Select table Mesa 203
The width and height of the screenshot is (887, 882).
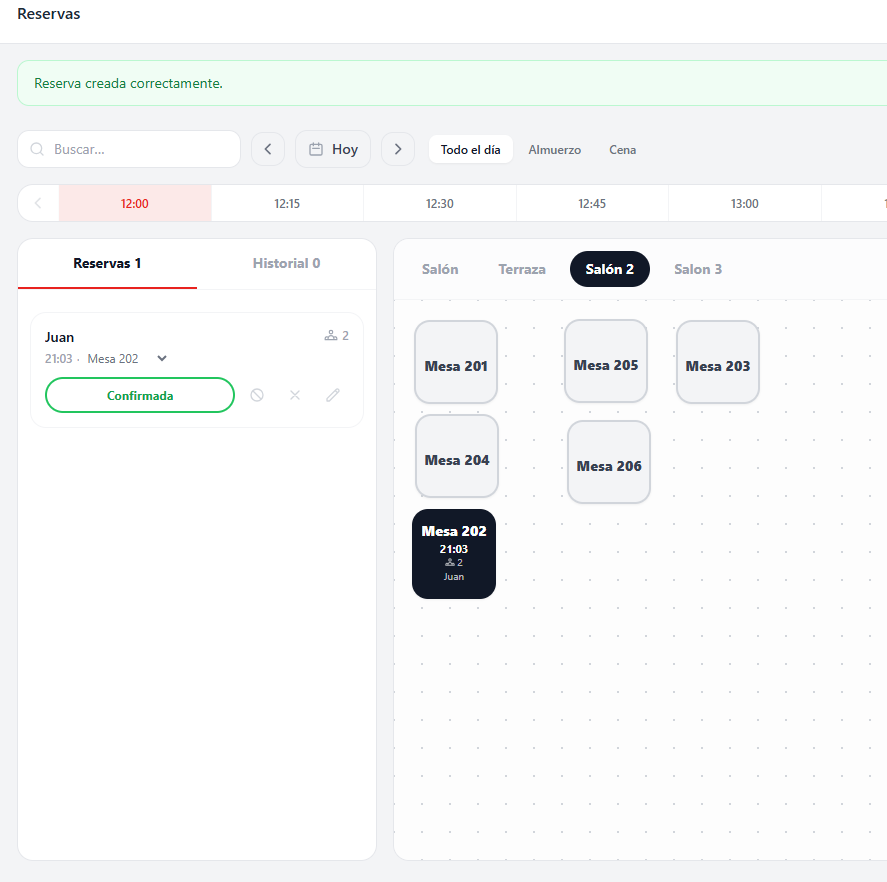point(718,362)
